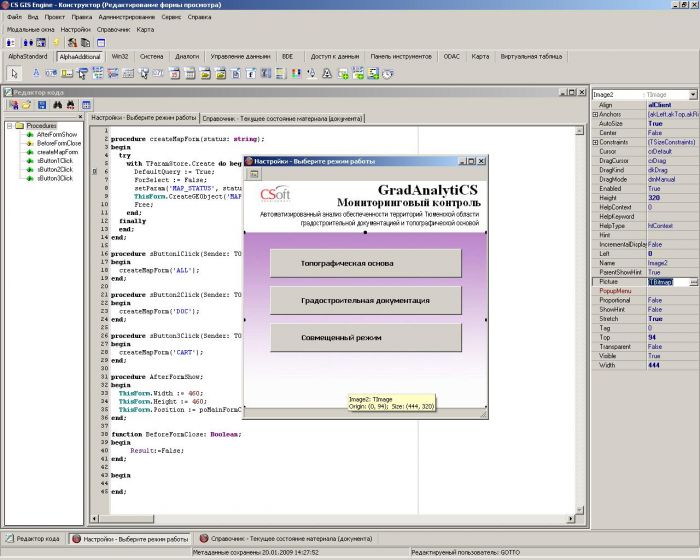The height and width of the screenshot is (560, 700).
Task: Click the black binoculars find icon
Action: 58,105
